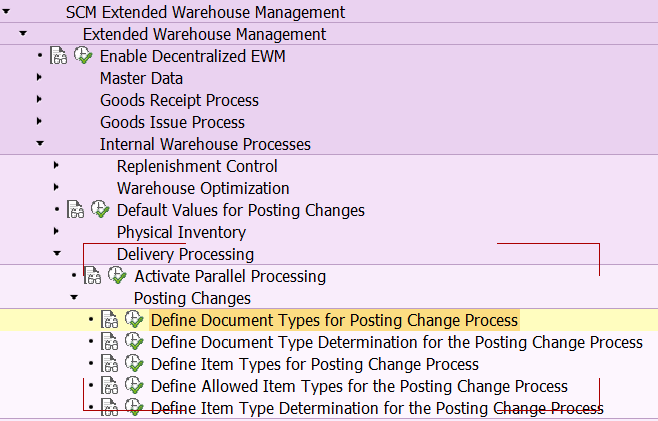Screen dimensions: 658x421
Task: Expand the Master Data node
Action: (39, 78)
